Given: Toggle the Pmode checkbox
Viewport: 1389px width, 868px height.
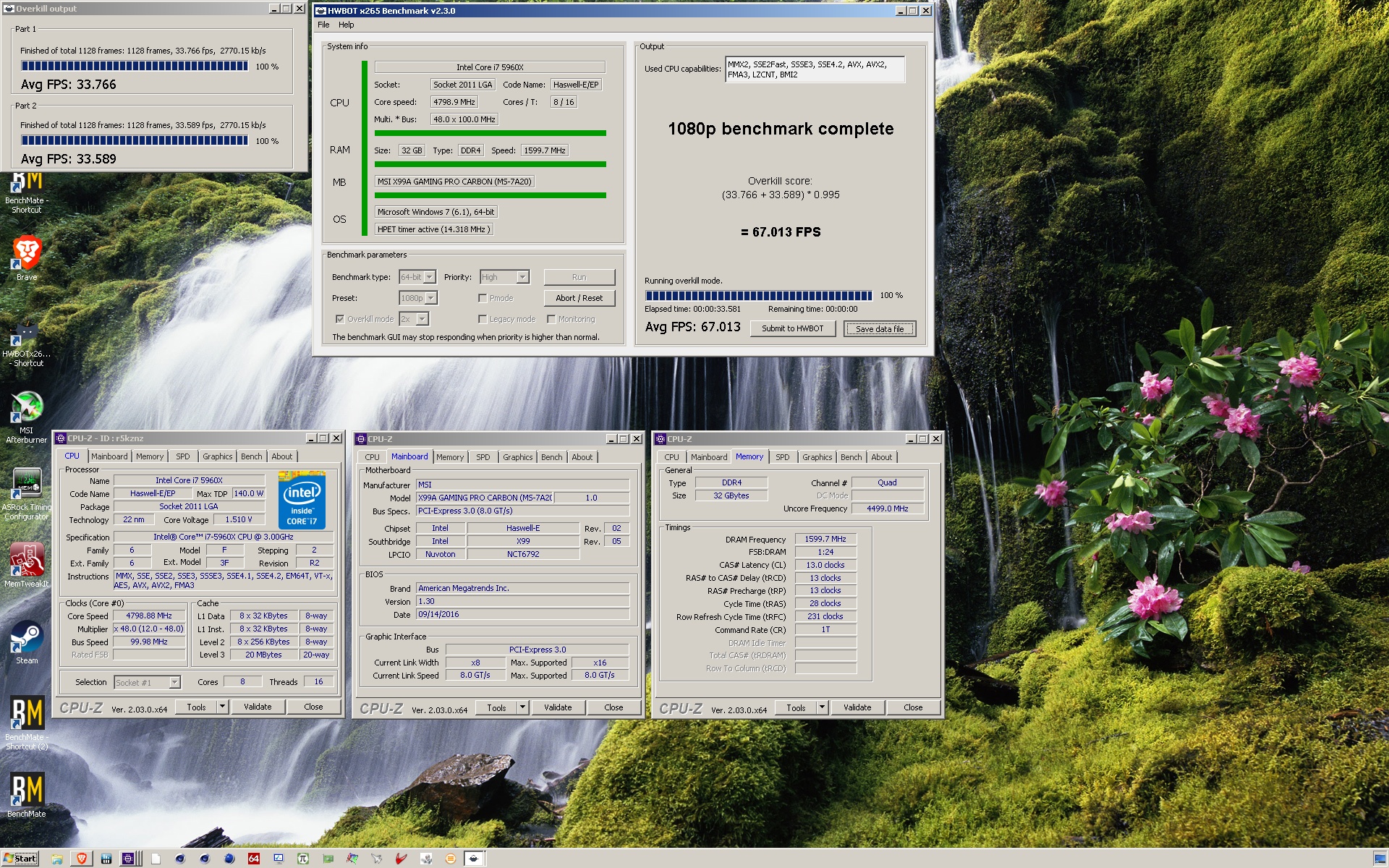Looking at the screenshot, I should [483, 298].
